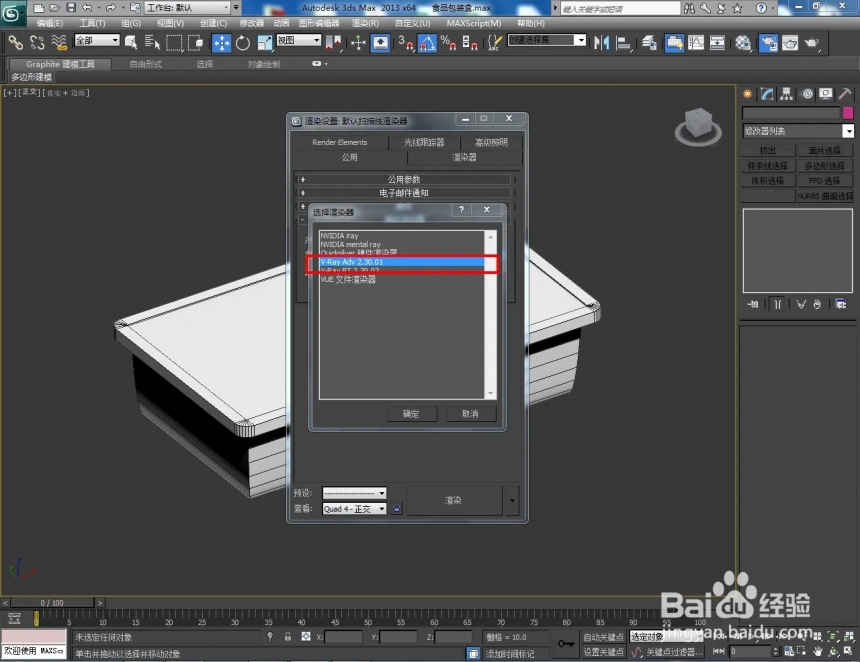Open the Motion command panel tab
The image size is (860, 662).
coord(807,94)
